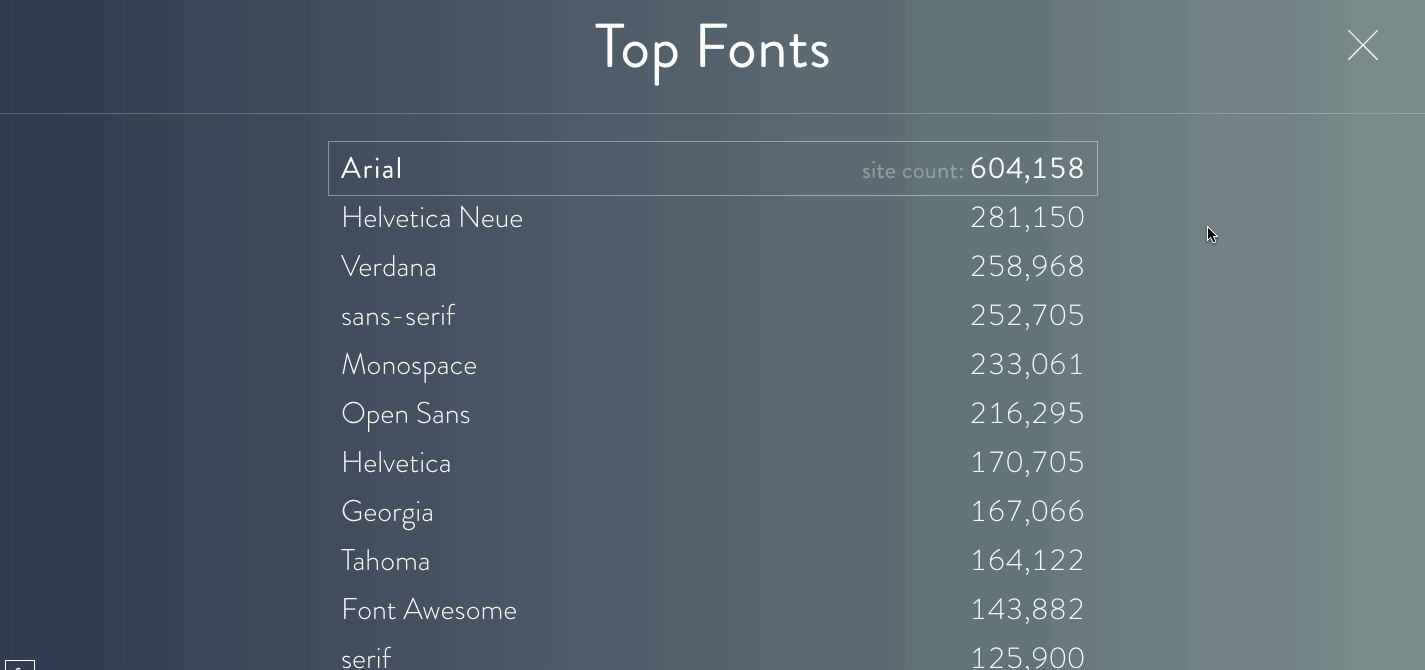Image resolution: width=1425 pixels, height=670 pixels.
Task: Click the Arial site count 604,158
Action: click(1027, 169)
